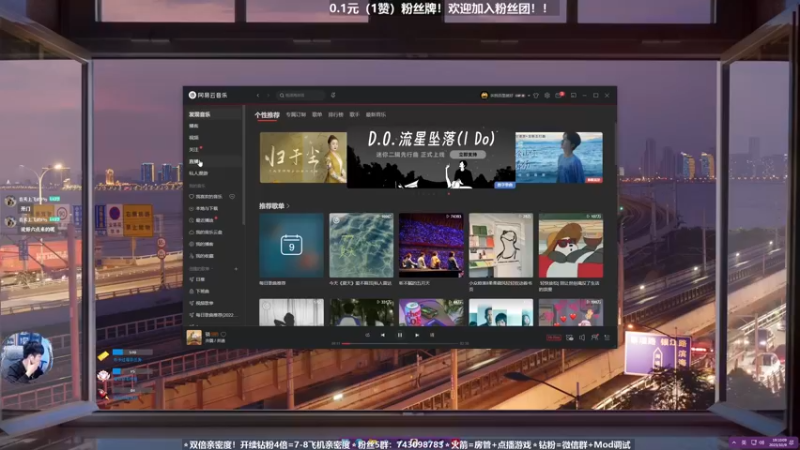
Task: Switch to the 歌手 tab
Action: [x=355, y=115]
